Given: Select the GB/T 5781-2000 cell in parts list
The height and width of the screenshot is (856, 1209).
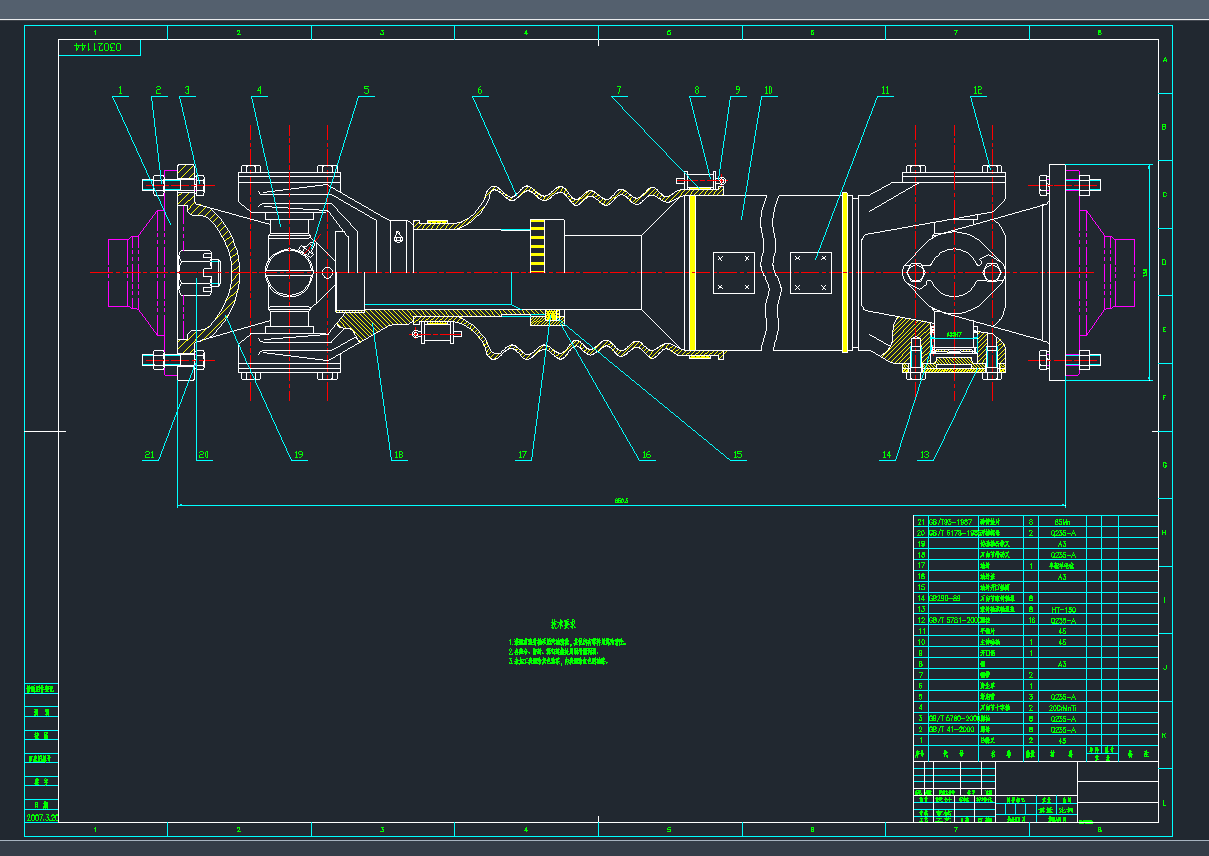Looking at the screenshot, I should [x=950, y=620].
